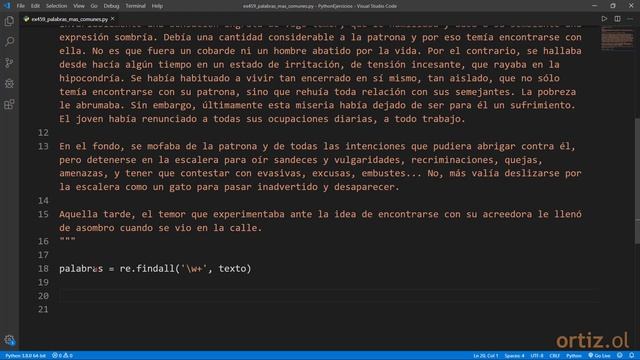Open the Explorer view in activity bar
This screenshot has width=640, height=360.
[9, 21]
